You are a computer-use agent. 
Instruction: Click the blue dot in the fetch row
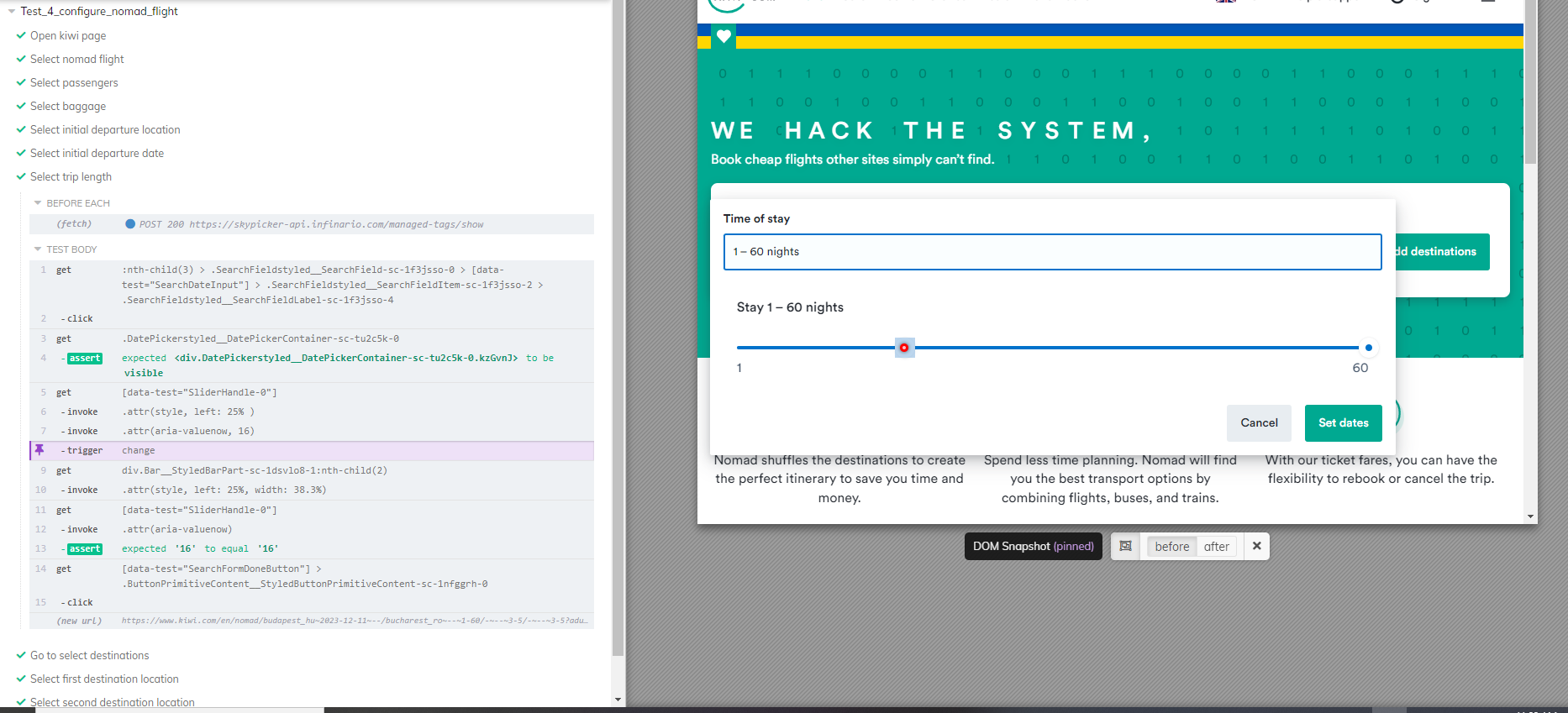[x=130, y=224]
